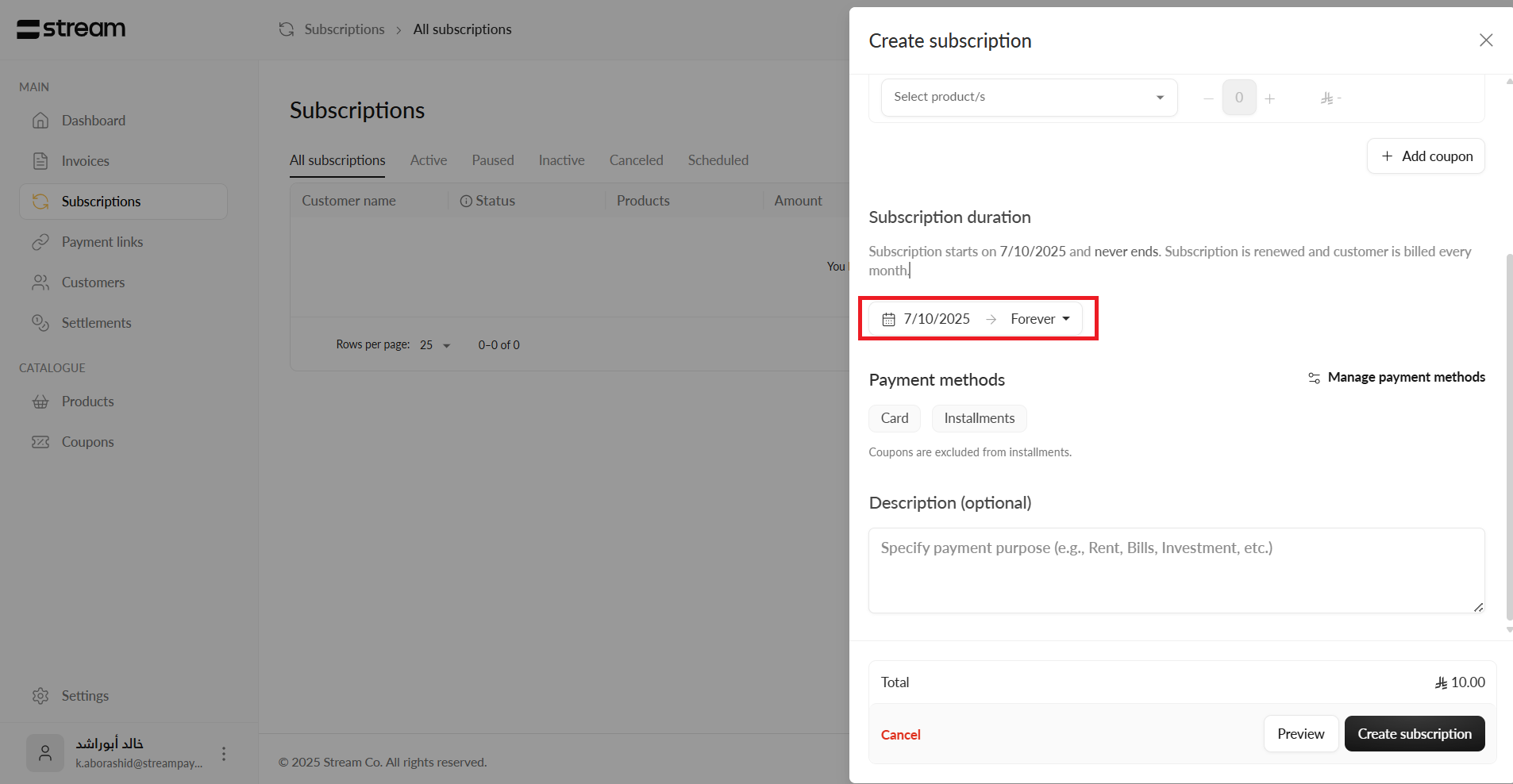Click the Coupons ticket icon
The width and height of the screenshot is (1513, 784).
click(x=40, y=442)
